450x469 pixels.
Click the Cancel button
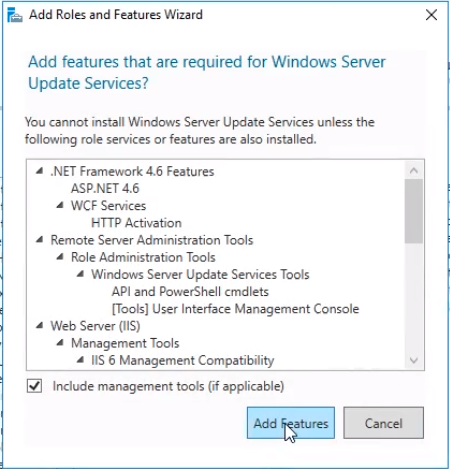tap(384, 423)
